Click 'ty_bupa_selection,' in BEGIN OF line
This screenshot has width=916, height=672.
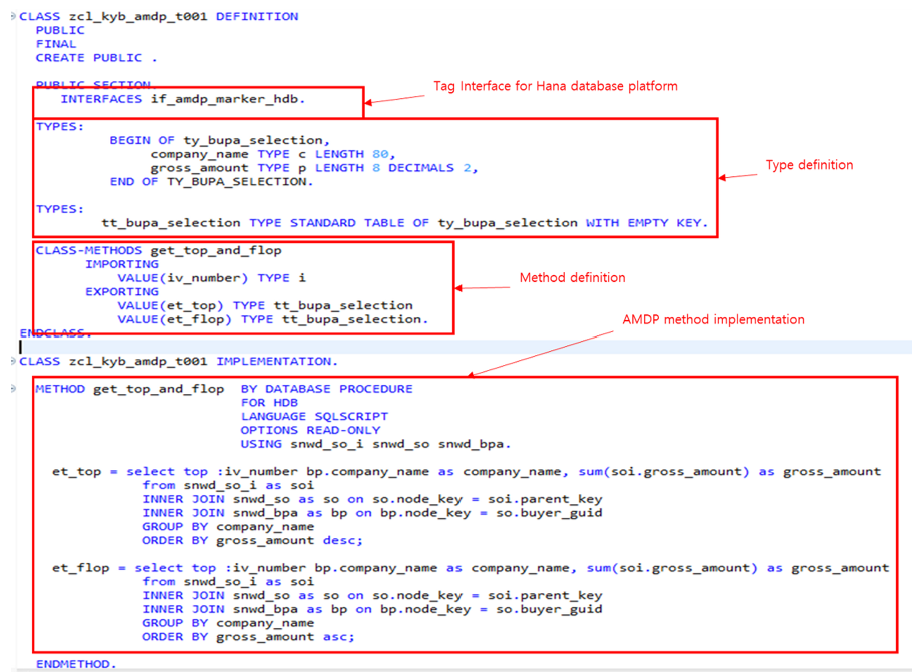coord(256,140)
